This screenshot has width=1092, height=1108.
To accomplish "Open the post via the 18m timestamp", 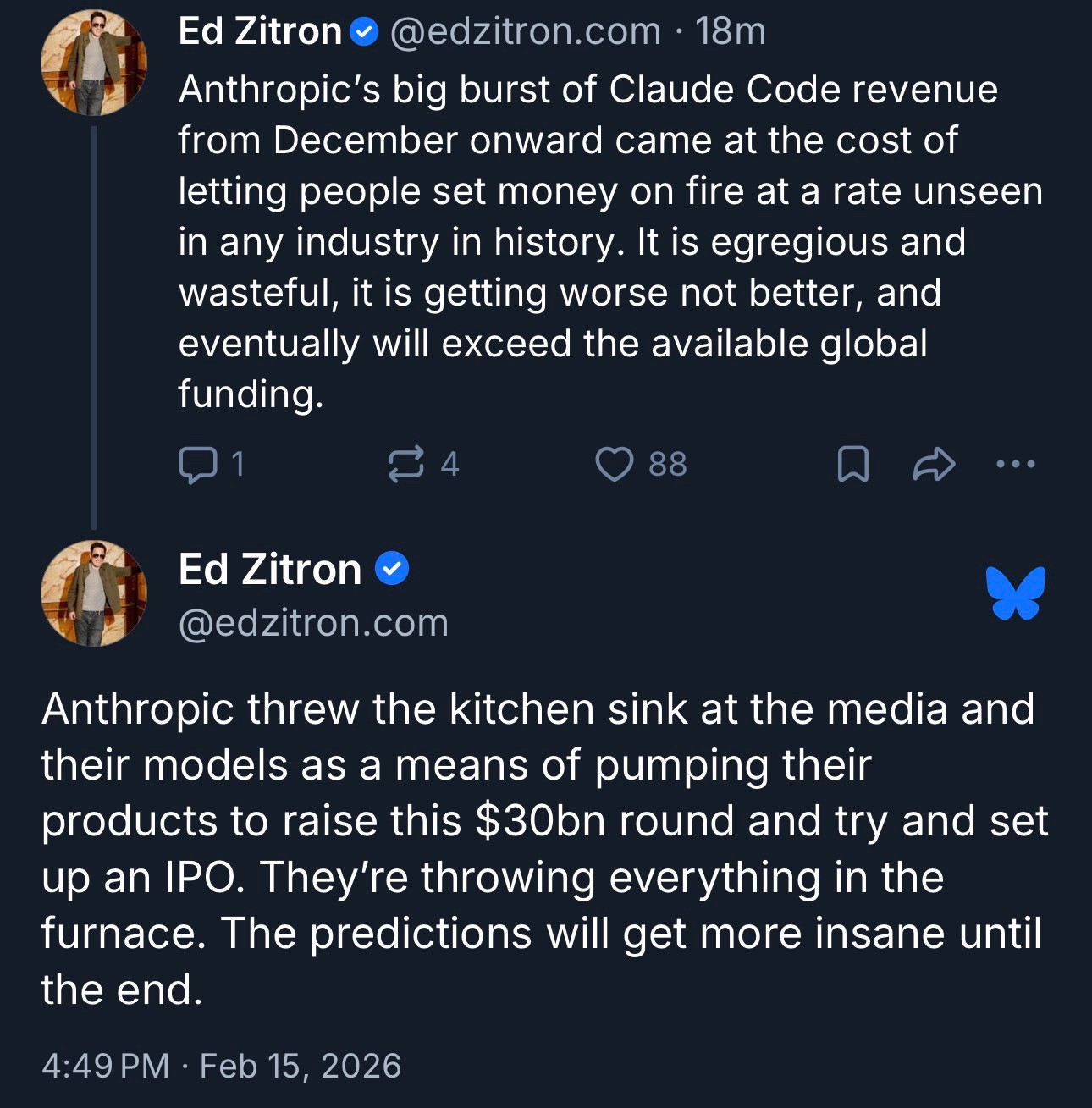I will pos(730,32).
